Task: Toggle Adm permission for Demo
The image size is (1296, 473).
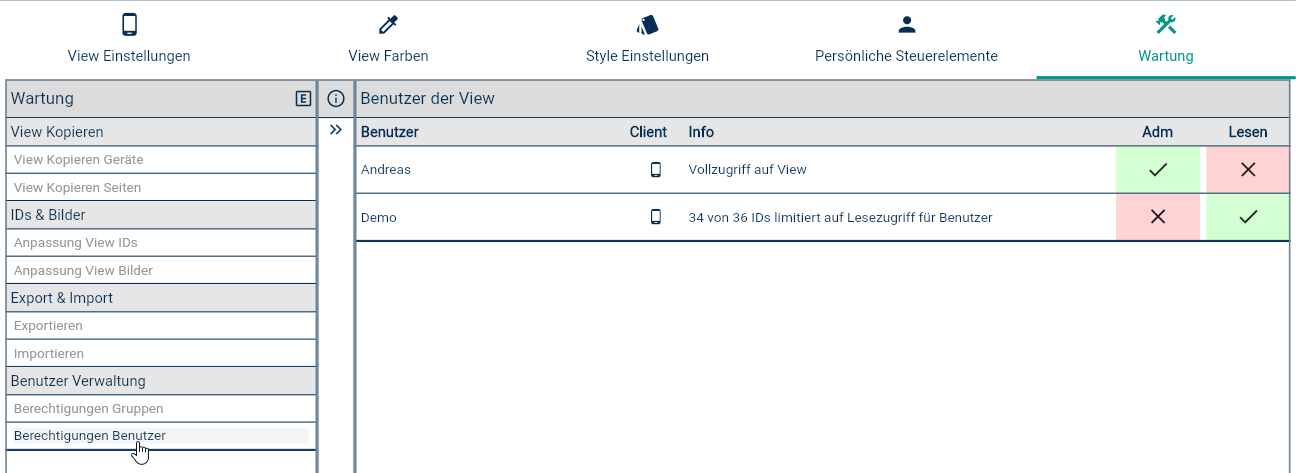Action: tap(1158, 217)
